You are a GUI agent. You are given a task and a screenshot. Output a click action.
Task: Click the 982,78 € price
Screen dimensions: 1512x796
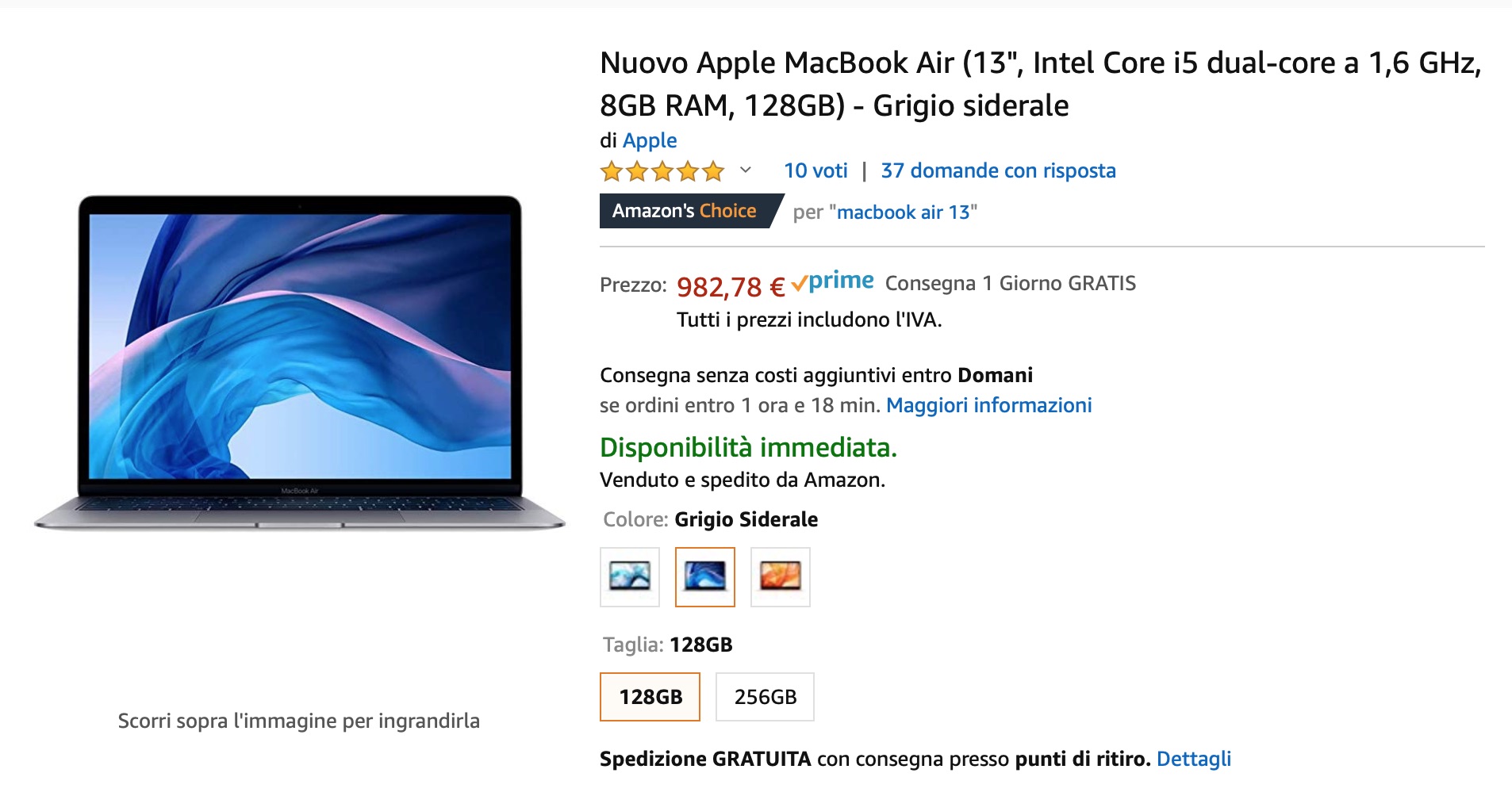(731, 287)
